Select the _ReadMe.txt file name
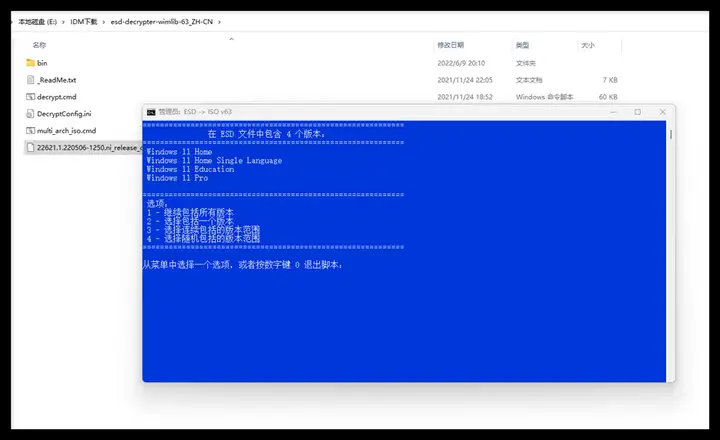This screenshot has width=720, height=440. (x=56, y=80)
